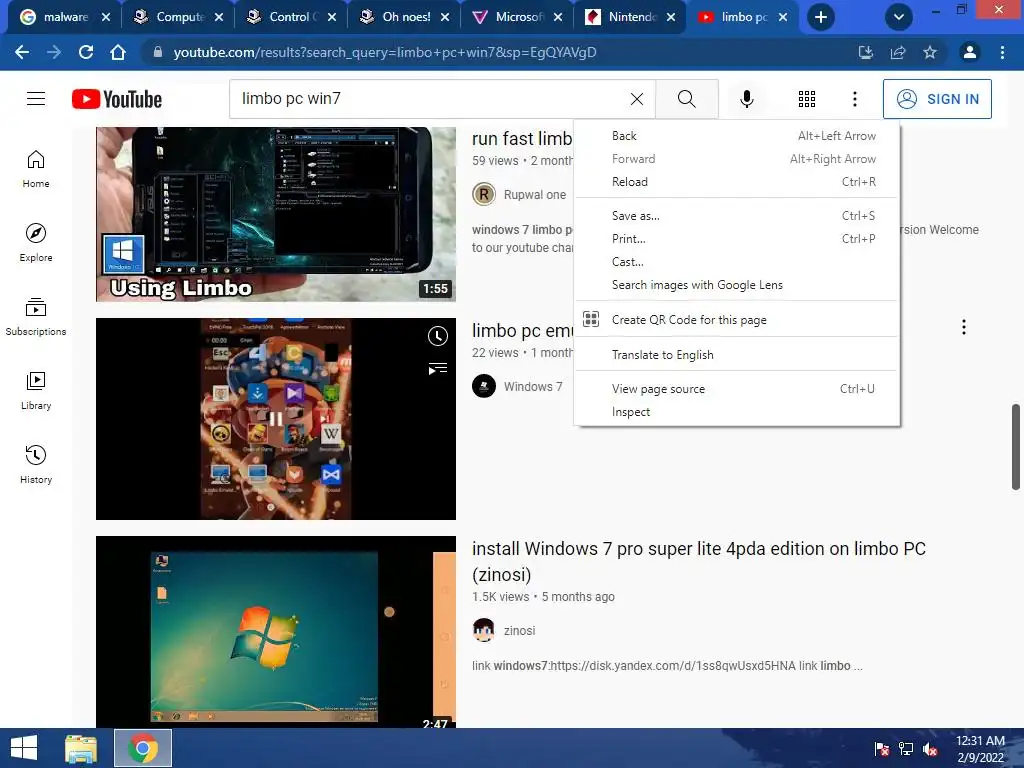
Task: Click the zinosi channel avatar
Action: click(484, 630)
